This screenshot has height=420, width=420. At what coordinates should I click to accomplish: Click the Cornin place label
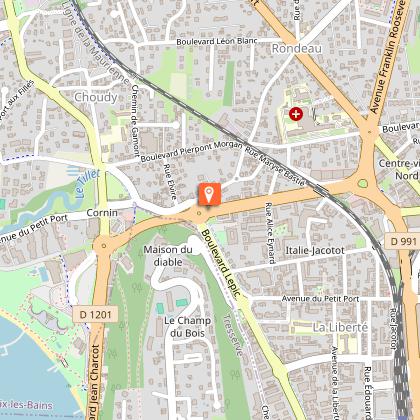coord(102,213)
